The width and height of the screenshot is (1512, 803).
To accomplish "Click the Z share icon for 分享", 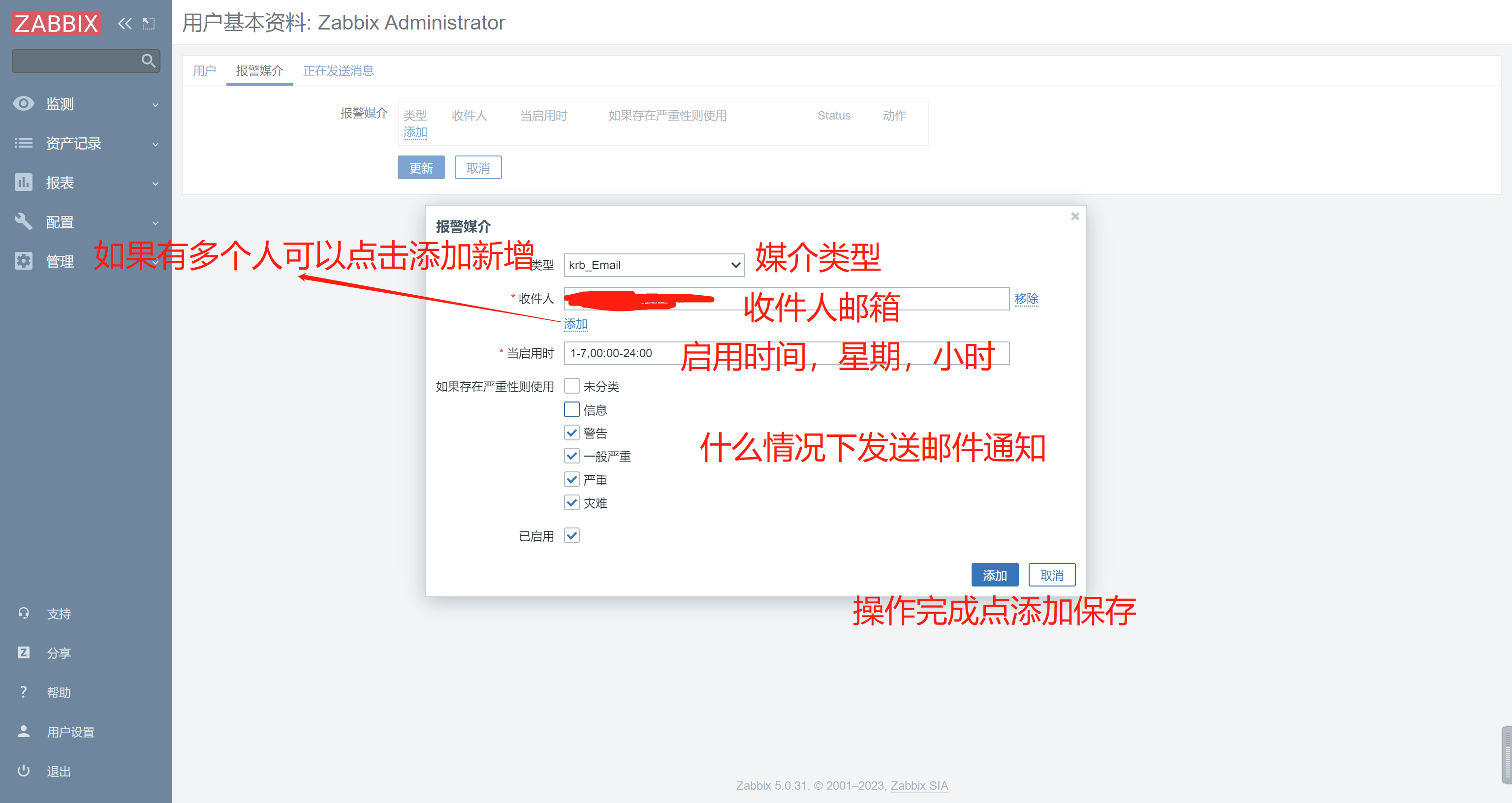I will pos(24,653).
